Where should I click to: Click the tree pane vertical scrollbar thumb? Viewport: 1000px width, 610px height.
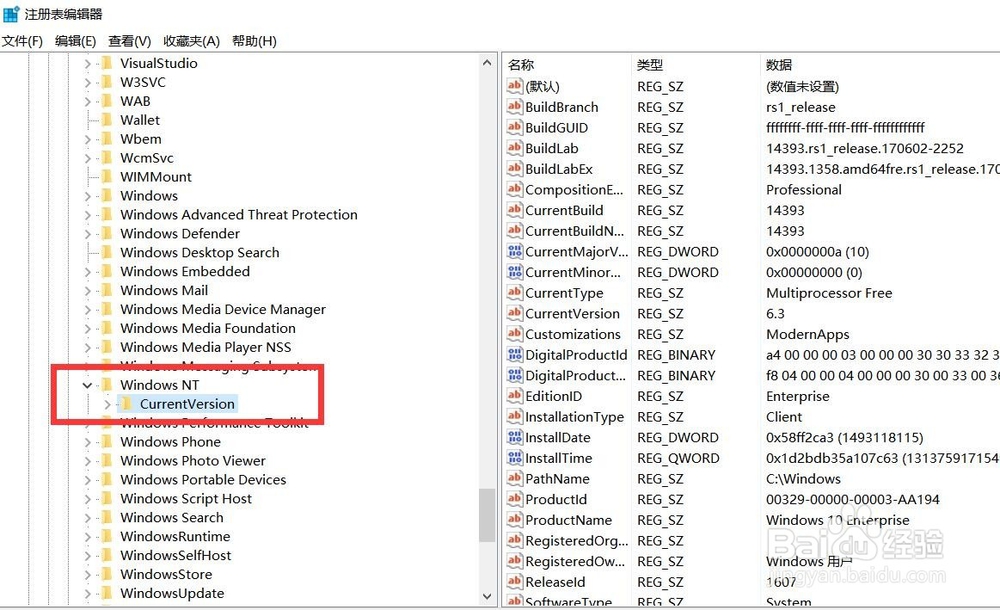pyautogui.click(x=487, y=515)
